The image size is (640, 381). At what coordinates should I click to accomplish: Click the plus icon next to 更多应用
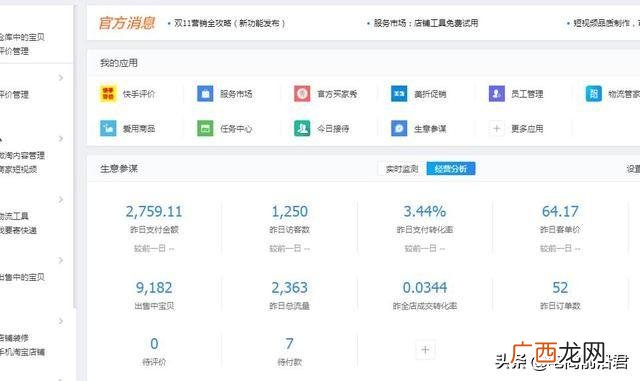[x=497, y=129]
